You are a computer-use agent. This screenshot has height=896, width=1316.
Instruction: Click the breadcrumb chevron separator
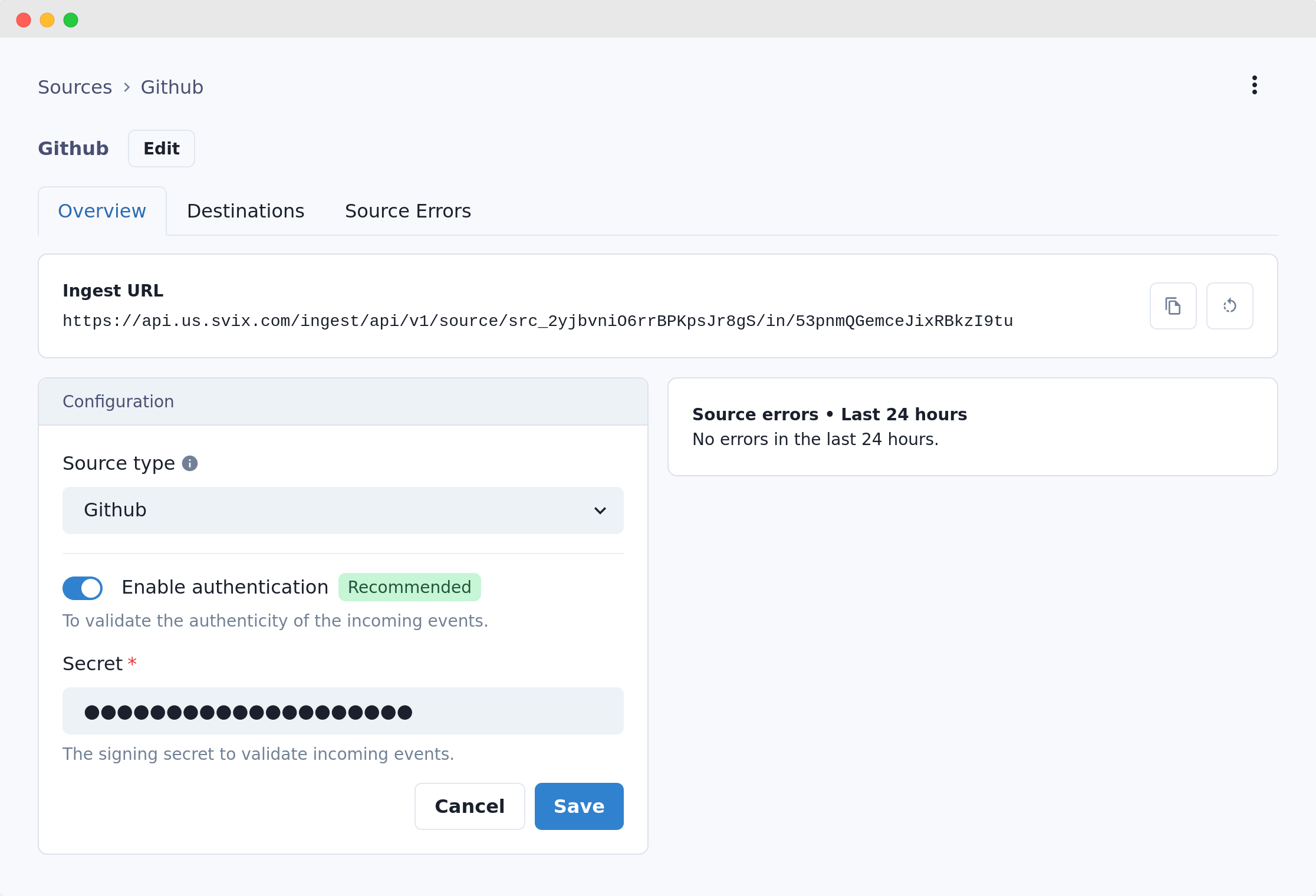pyautogui.click(x=127, y=87)
